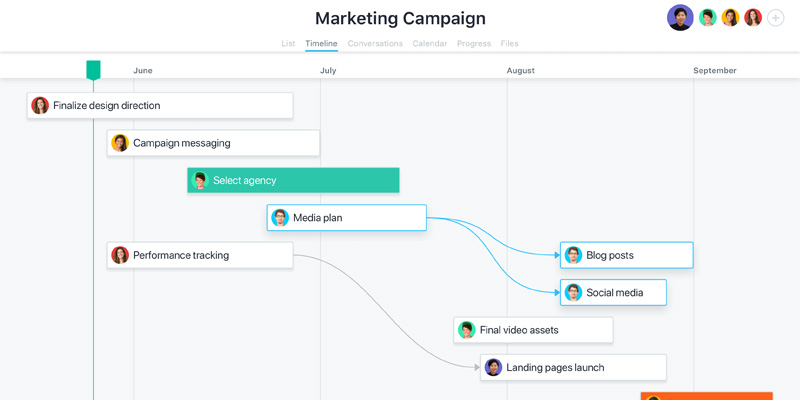Open the Social media task card
Viewport: 800px width, 400px height.
614,292
